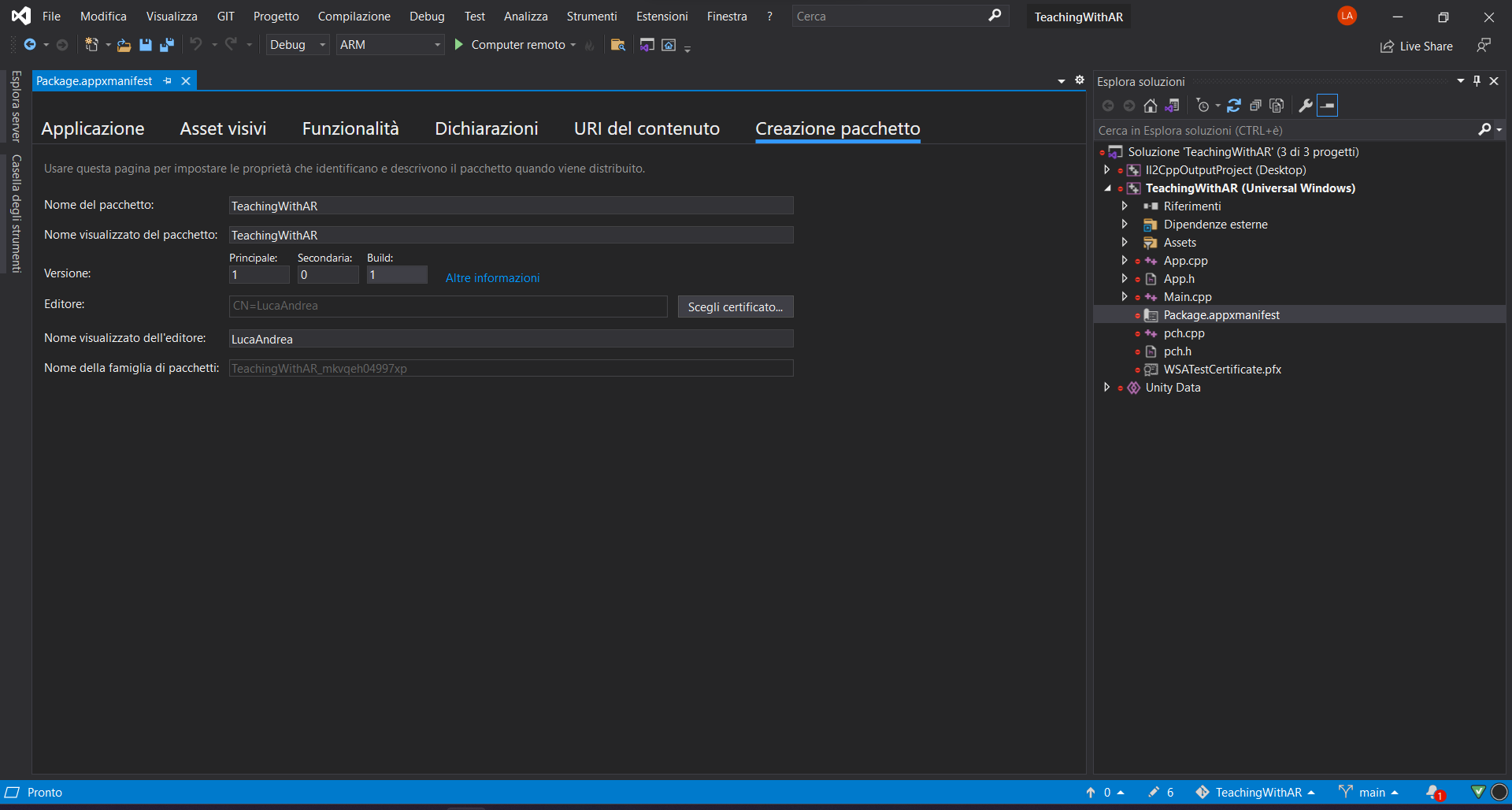Pin the Esplora soluzioni panel
The width and height of the screenshot is (1512, 810).
click(x=1477, y=81)
